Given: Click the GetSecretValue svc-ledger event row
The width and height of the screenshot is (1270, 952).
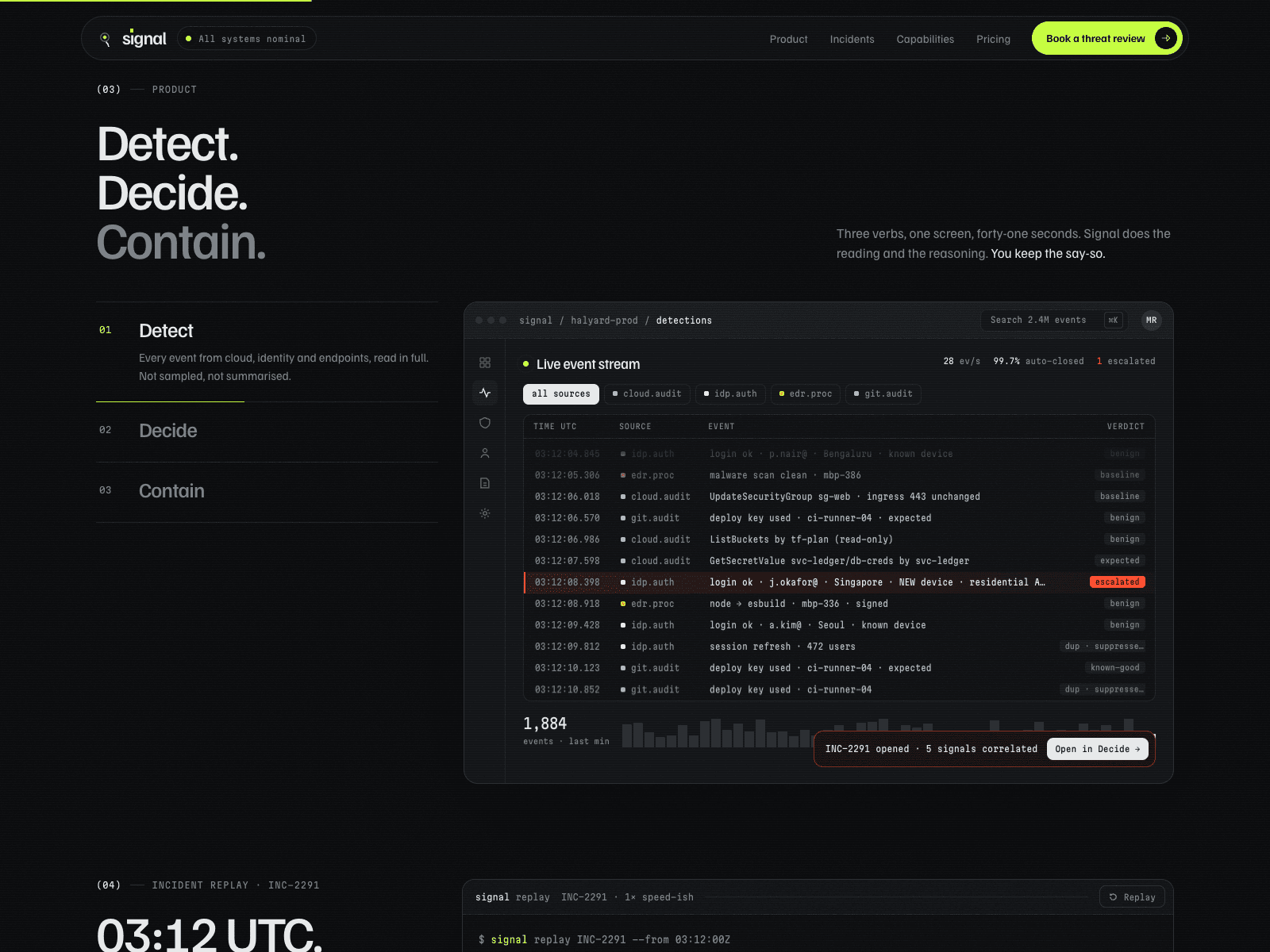Looking at the screenshot, I should pos(839,561).
